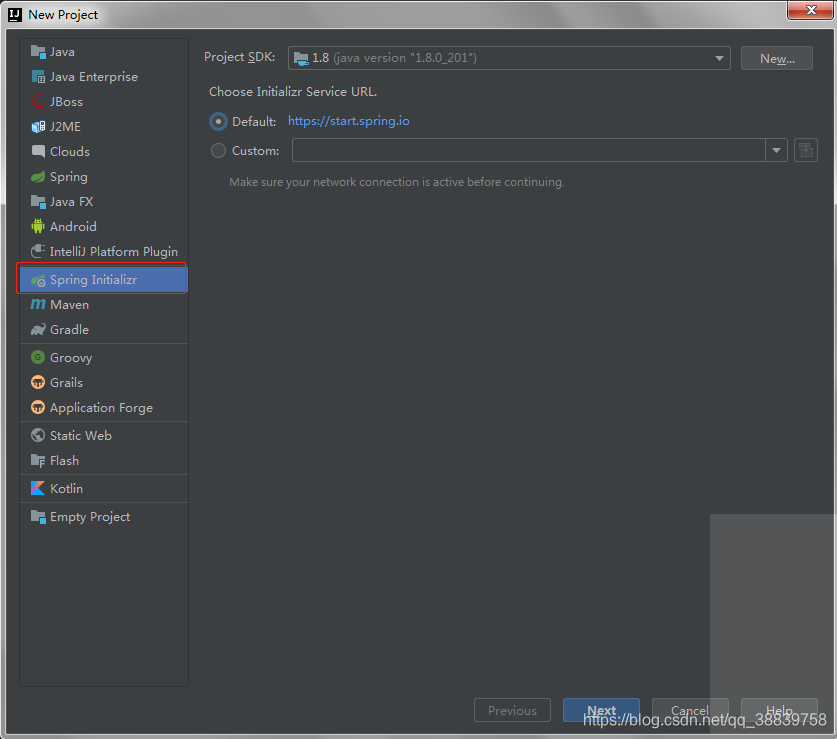Click the IntelliJ Platform Plugin icon
The height and width of the screenshot is (739, 837).
click(x=38, y=251)
